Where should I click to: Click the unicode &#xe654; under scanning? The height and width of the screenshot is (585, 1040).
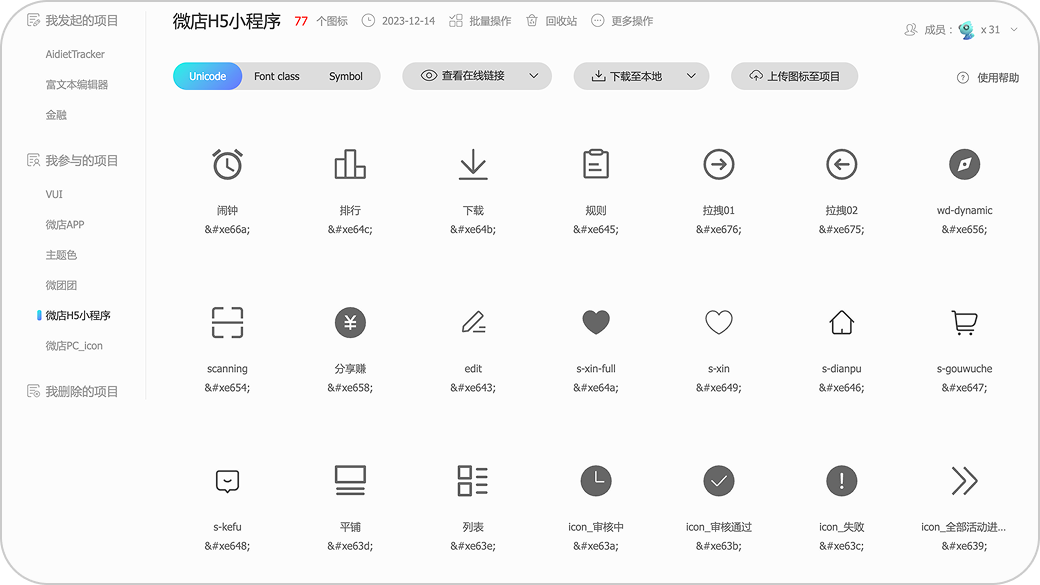click(x=228, y=387)
